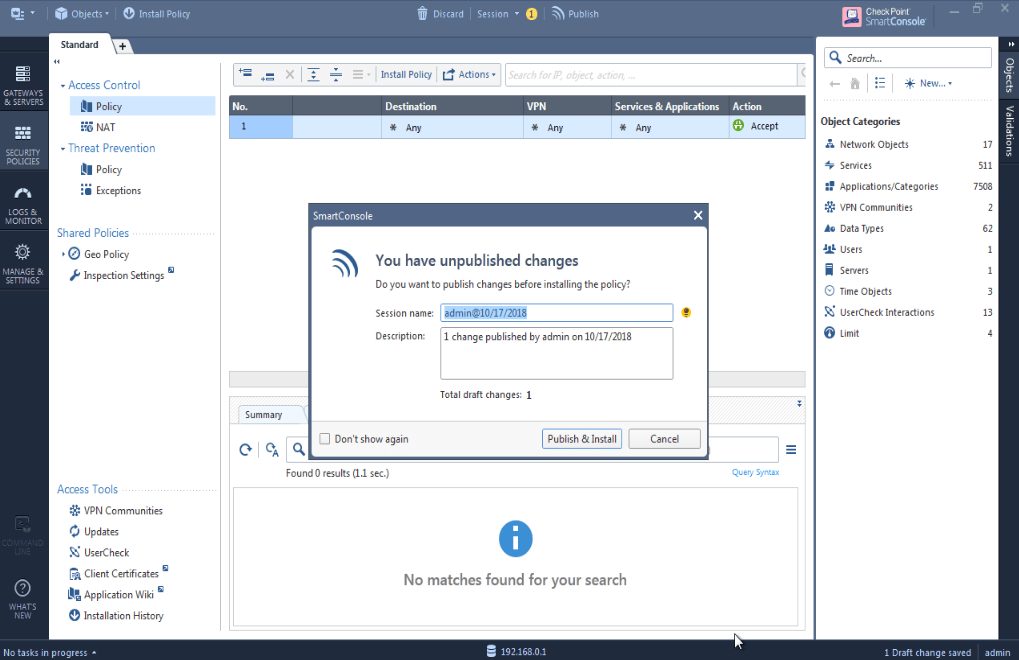Click the refresh logs icon
Viewport: 1019px width, 660px height.
246,450
